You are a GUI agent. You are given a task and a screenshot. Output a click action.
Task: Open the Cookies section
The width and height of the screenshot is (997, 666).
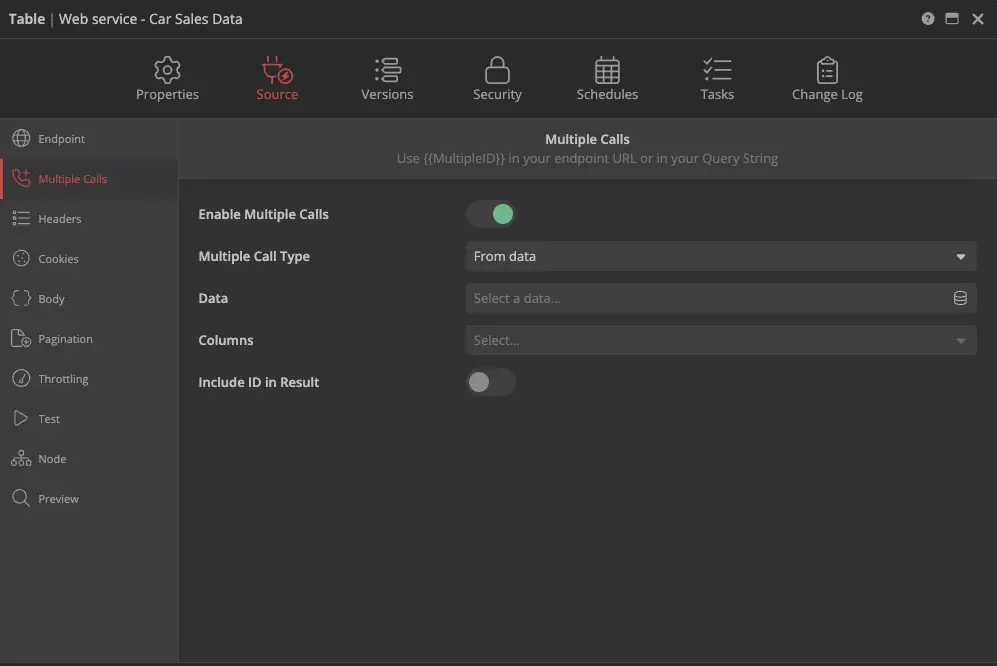click(58, 259)
